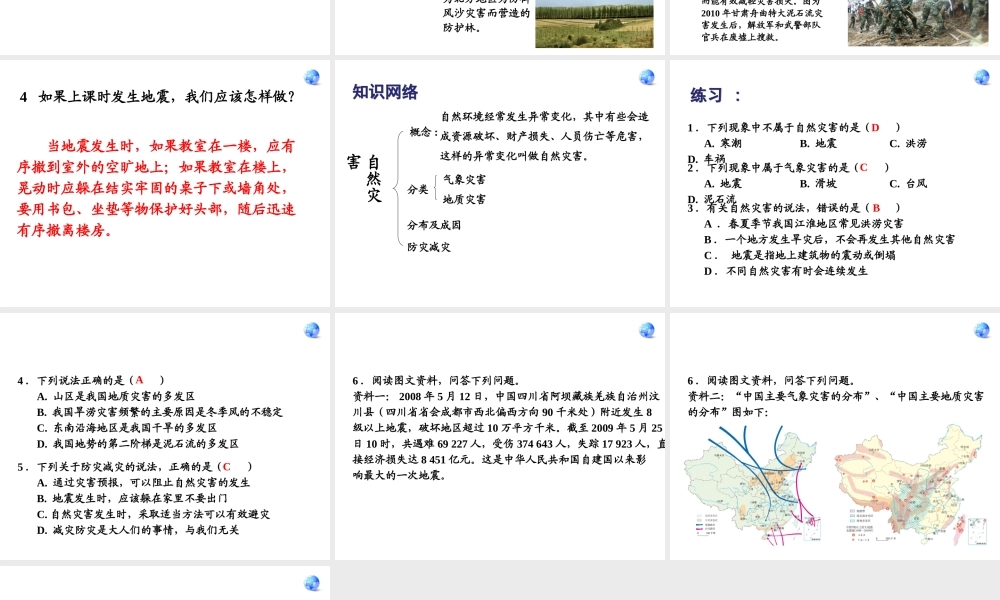Image resolution: width=1000 pixels, height=600 pixels.
Task: Open the shelterbelt forest photo
Action: (594, 24)
